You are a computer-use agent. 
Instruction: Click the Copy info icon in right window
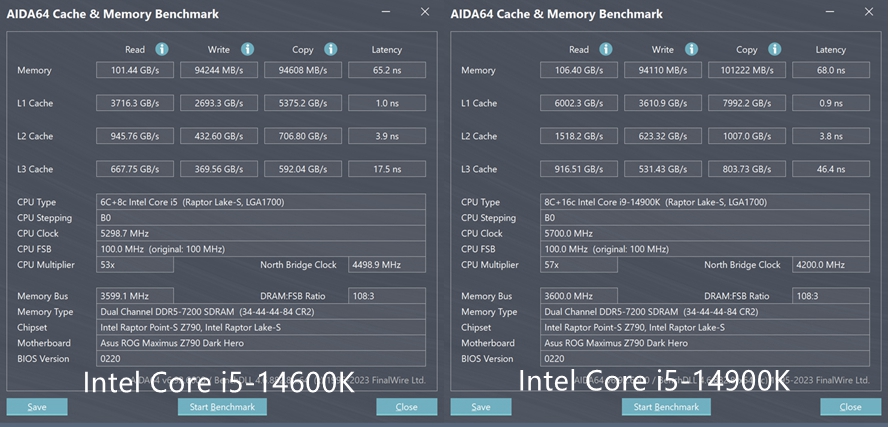(x=775, y=49)
